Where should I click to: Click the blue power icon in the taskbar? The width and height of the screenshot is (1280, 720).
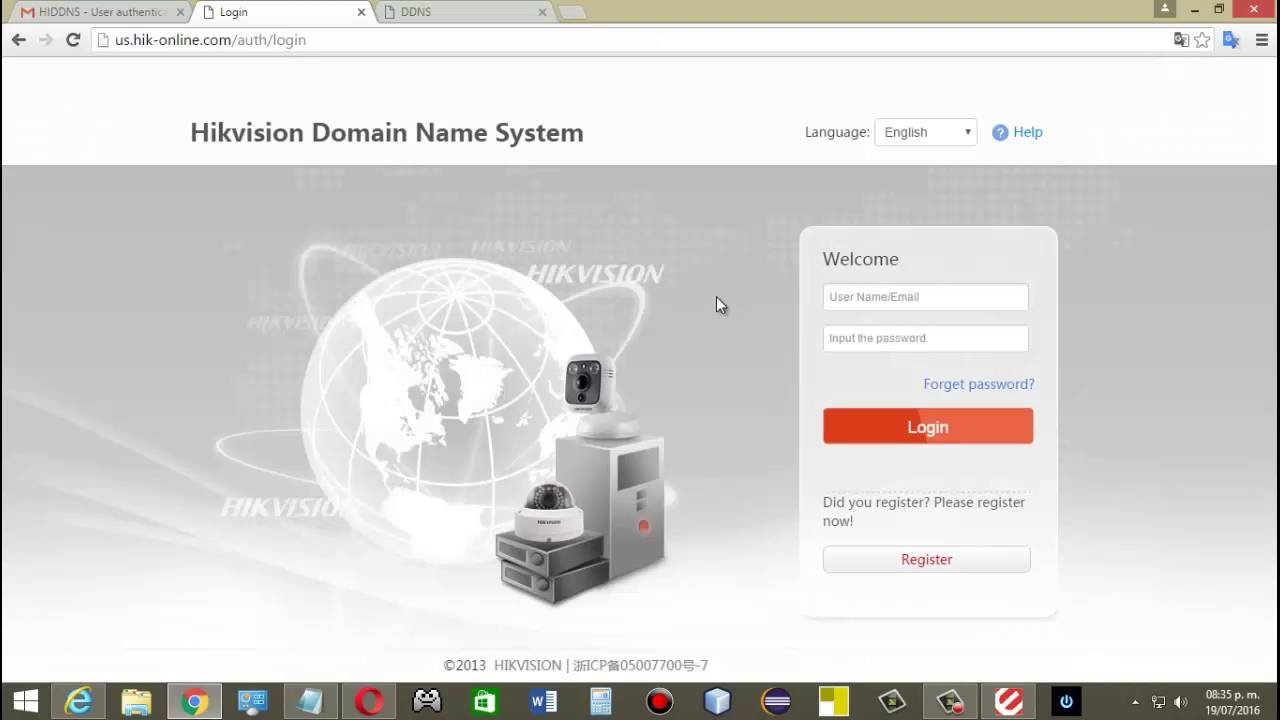point(1066,702)
